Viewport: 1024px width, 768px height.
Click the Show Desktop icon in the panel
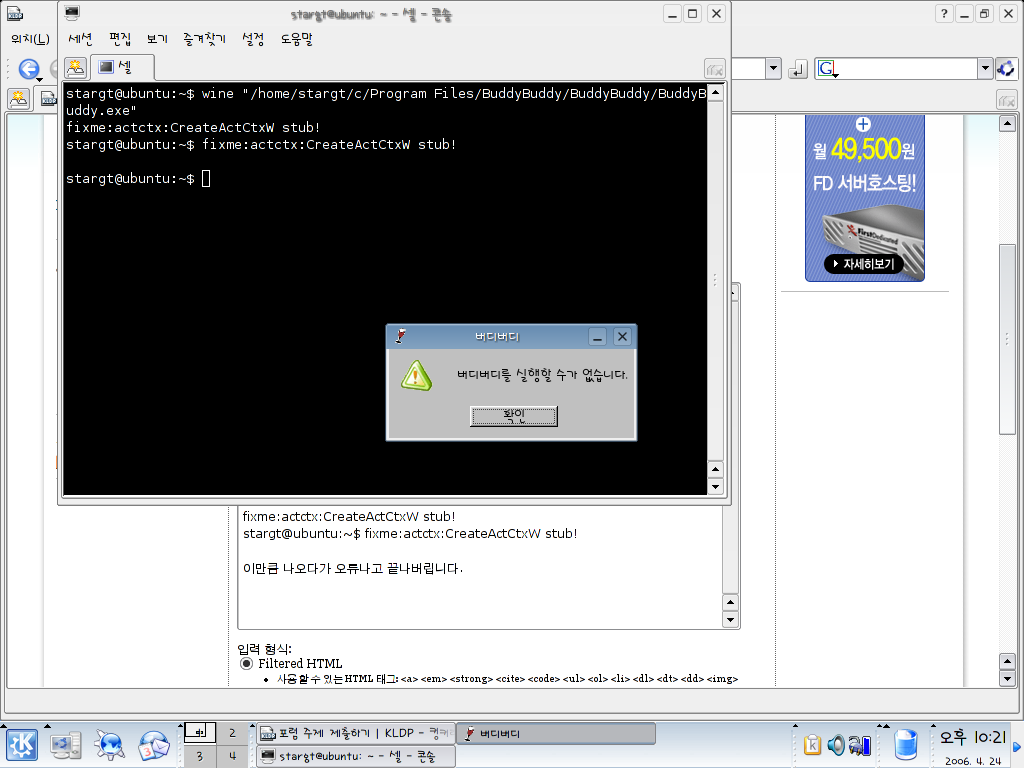click(x=65, y=745)
